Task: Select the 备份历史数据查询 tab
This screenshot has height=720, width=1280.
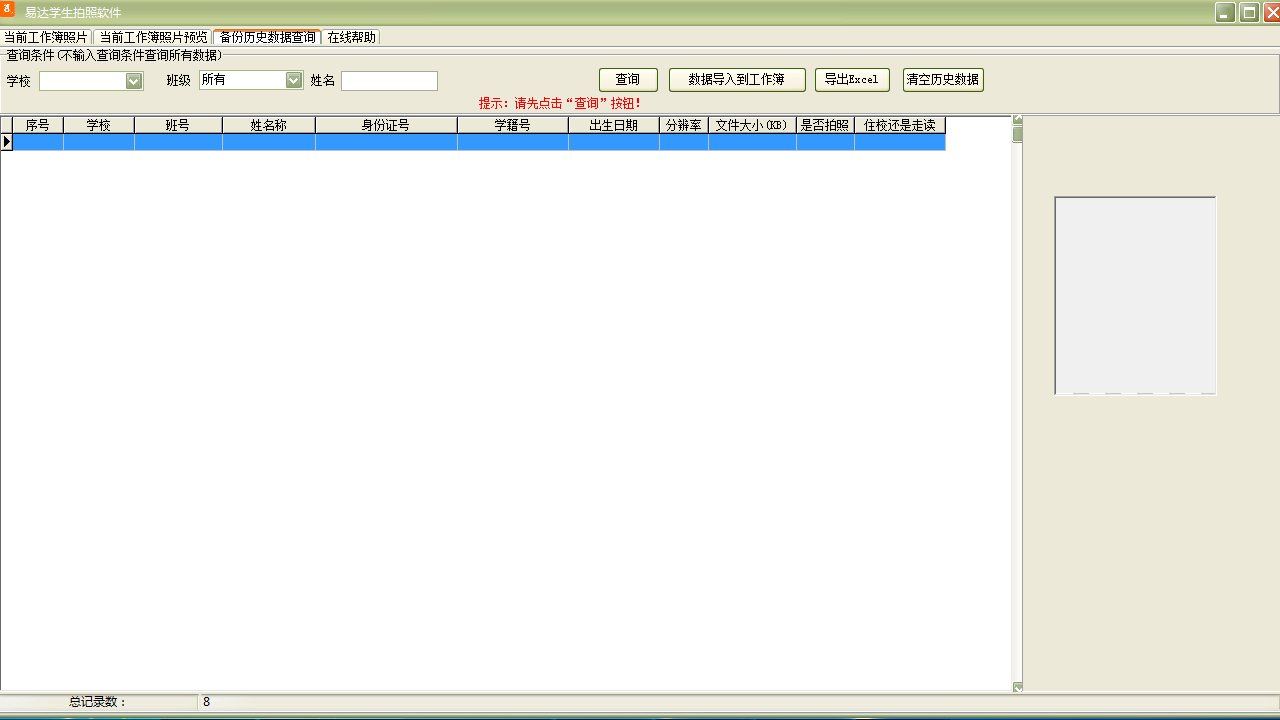Action: (x=267, y=37)
